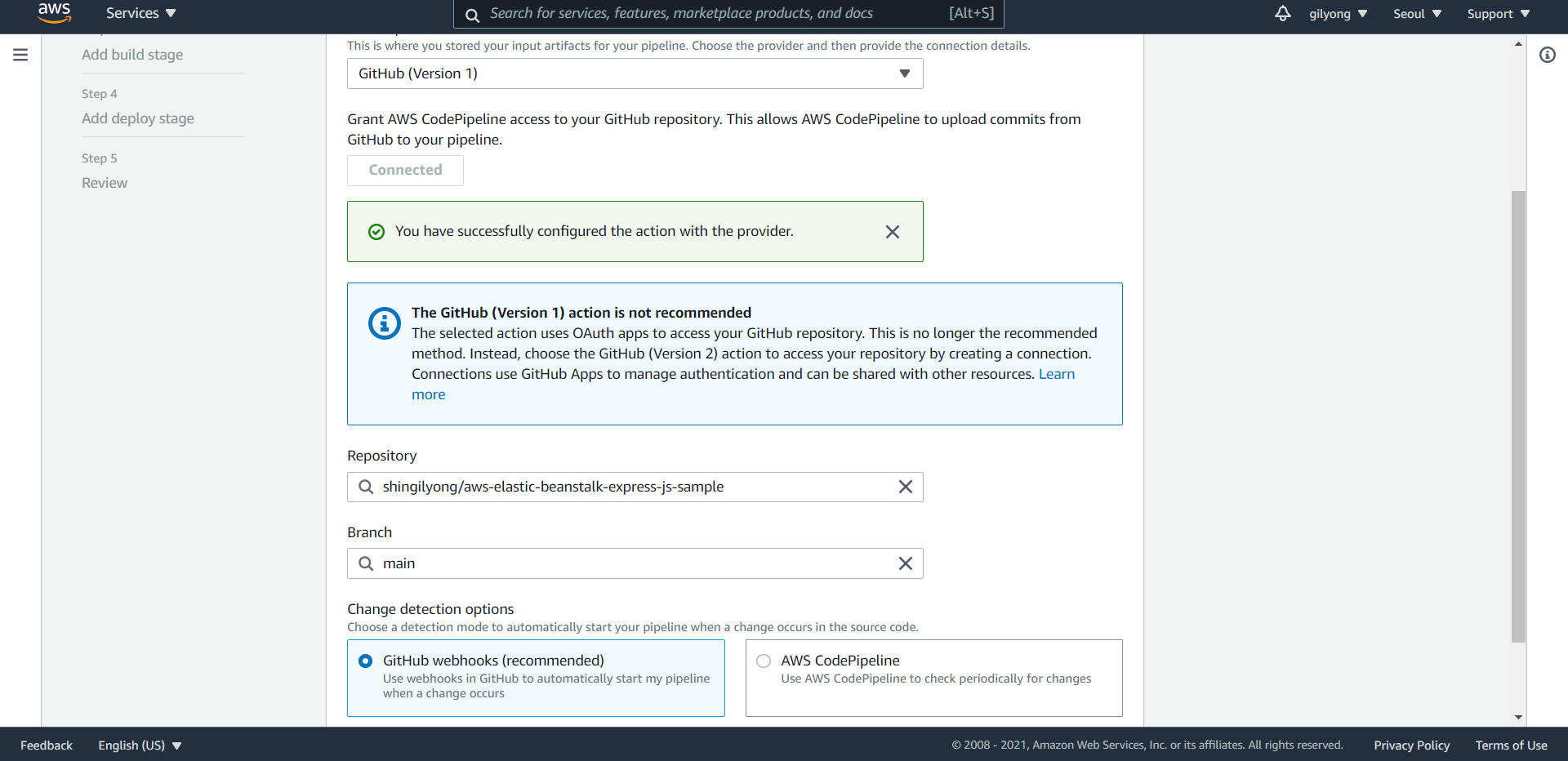This screenshot has width=1568, height=761.
Task: Open the Support dropdown menu
Action: [x=1499, y=14]
